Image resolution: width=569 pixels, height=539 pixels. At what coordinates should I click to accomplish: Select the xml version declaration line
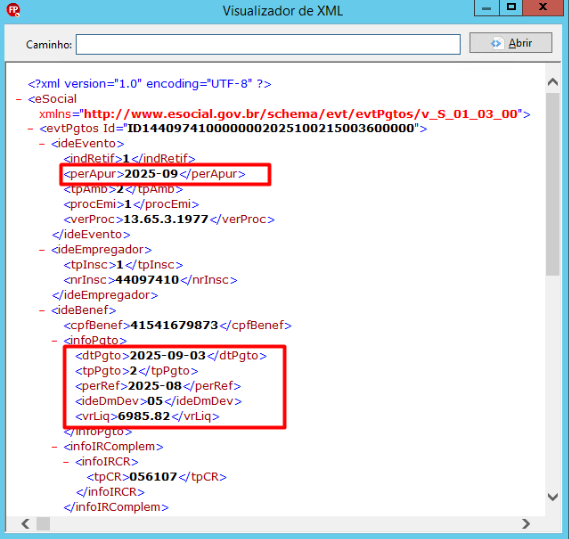[x=150, y=84]
